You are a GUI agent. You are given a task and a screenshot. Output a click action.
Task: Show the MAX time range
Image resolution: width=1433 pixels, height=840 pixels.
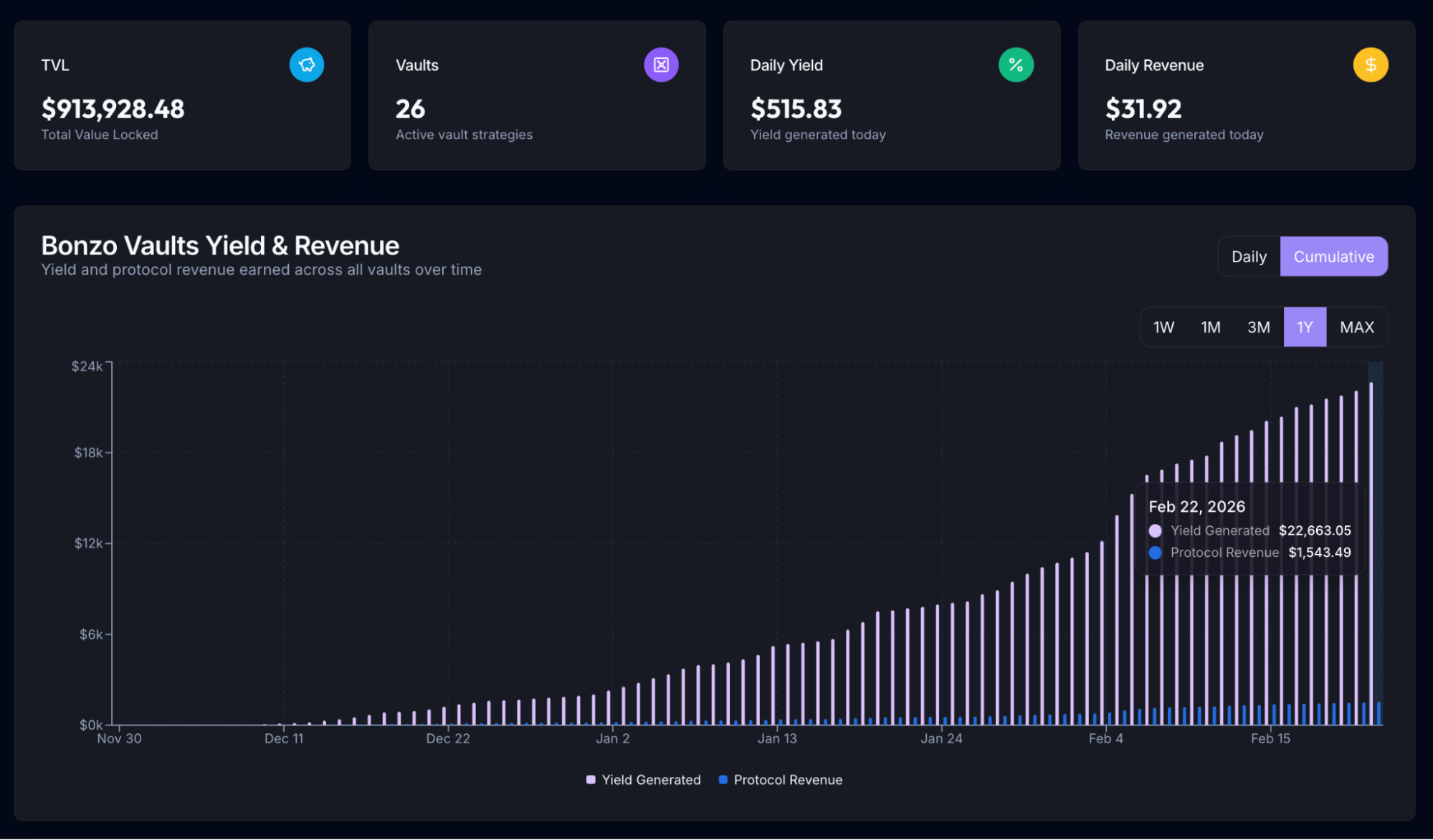(x=1357, y=328)
